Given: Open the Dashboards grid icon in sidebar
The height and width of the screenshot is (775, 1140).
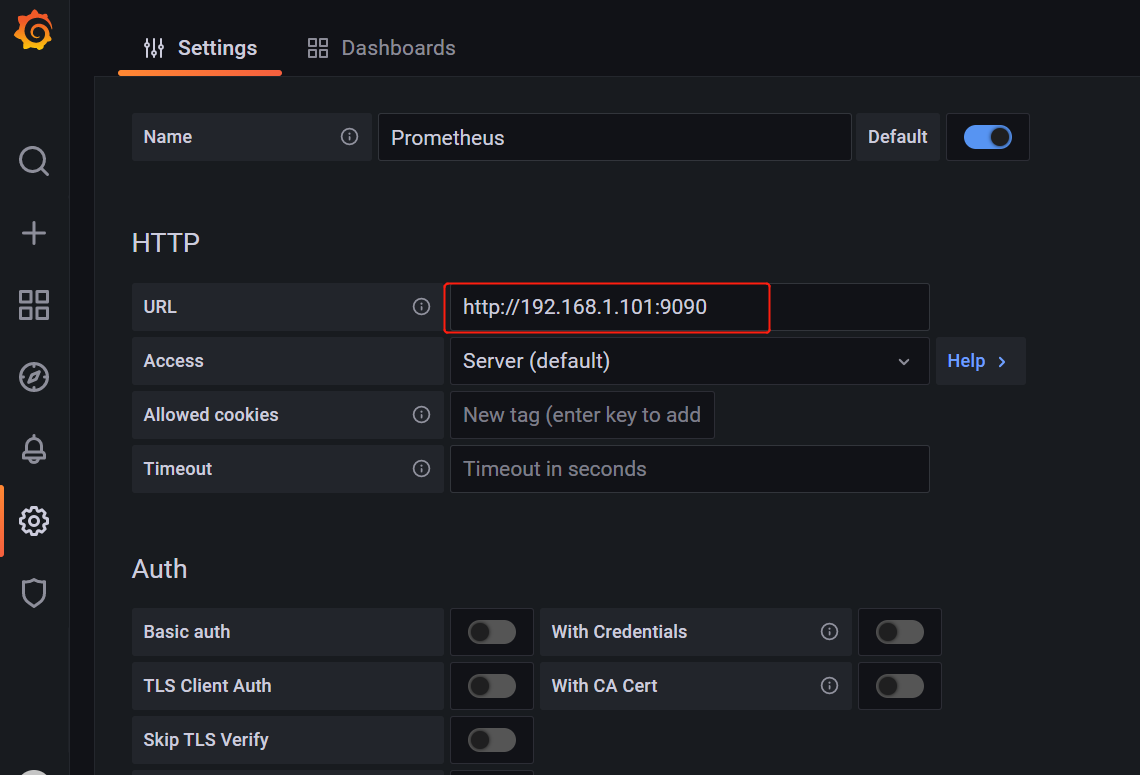Looking at the screenshot, I should click(33, 305).
